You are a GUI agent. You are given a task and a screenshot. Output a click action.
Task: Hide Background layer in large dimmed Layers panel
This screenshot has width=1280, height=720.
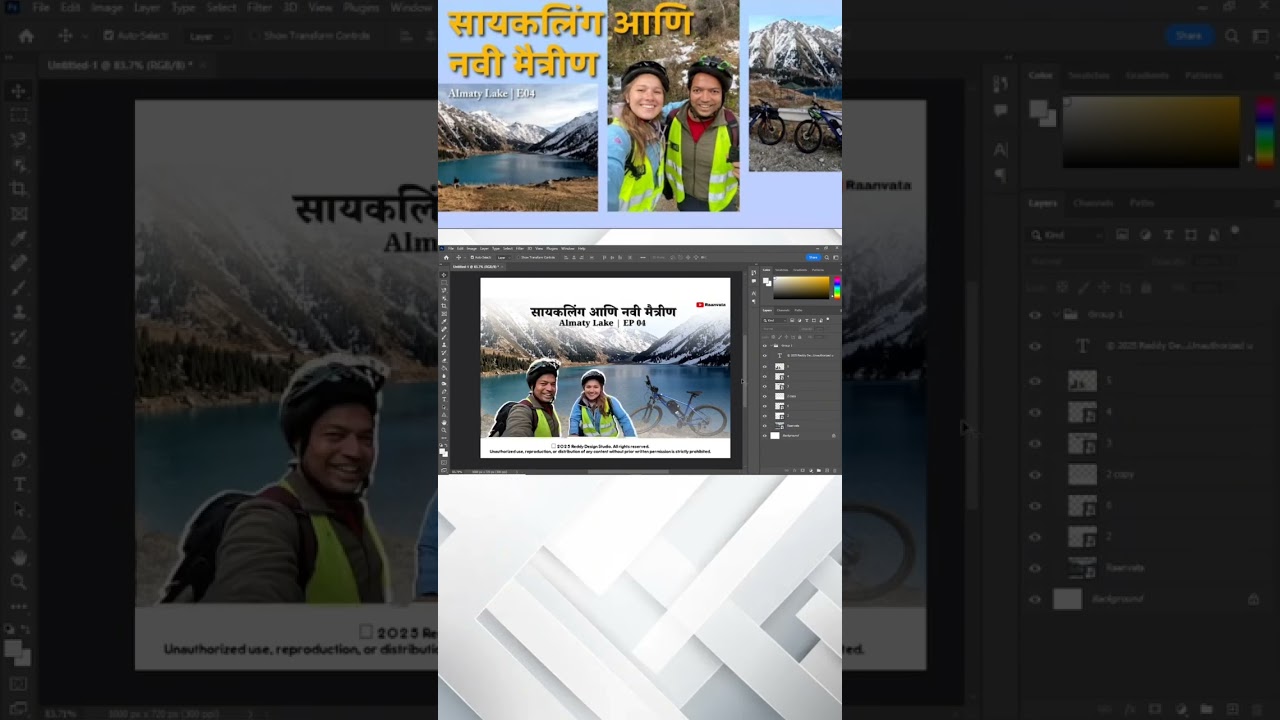(x=1035, y=599)
